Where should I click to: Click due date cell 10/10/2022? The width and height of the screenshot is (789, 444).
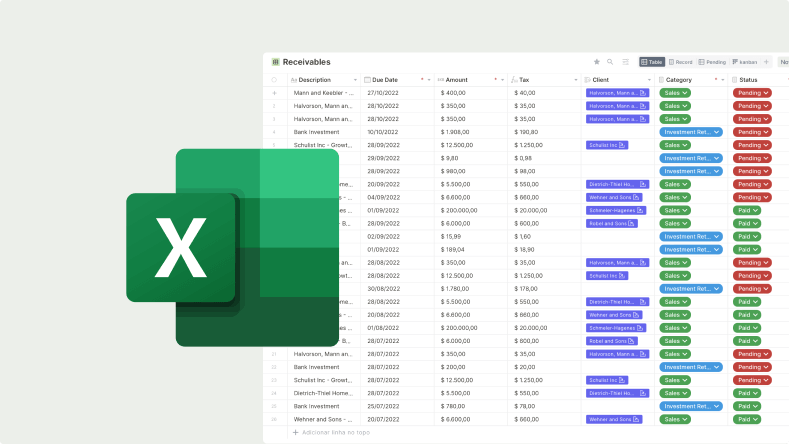(382, 132)
